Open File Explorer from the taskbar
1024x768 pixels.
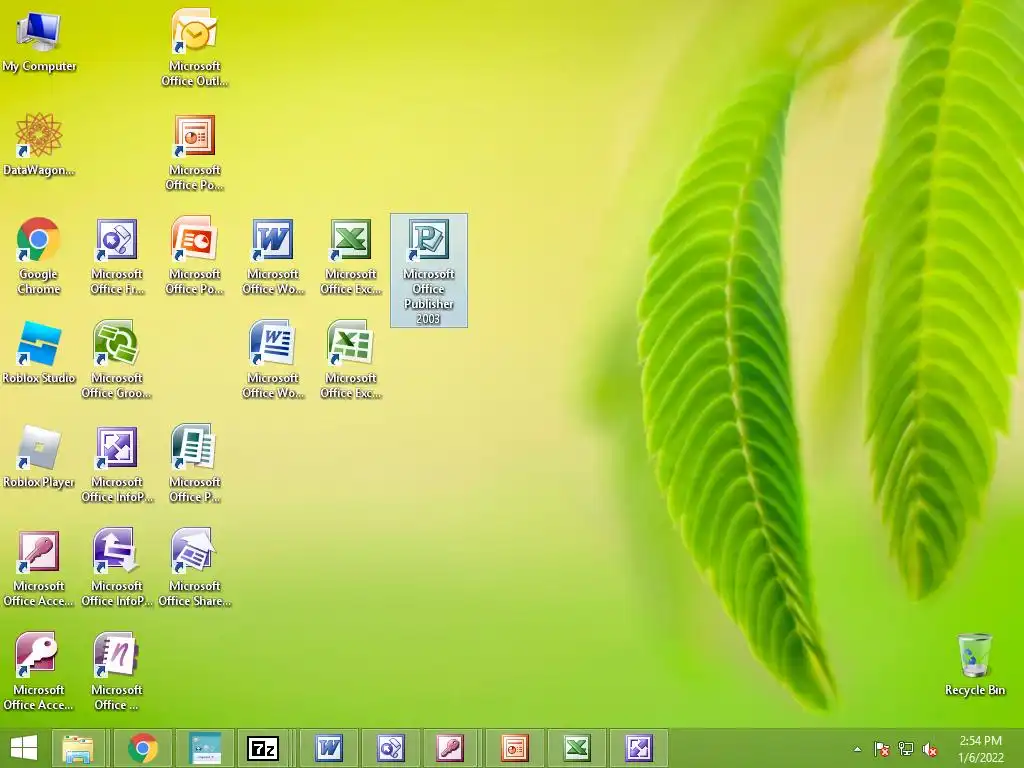click(78, 748)
